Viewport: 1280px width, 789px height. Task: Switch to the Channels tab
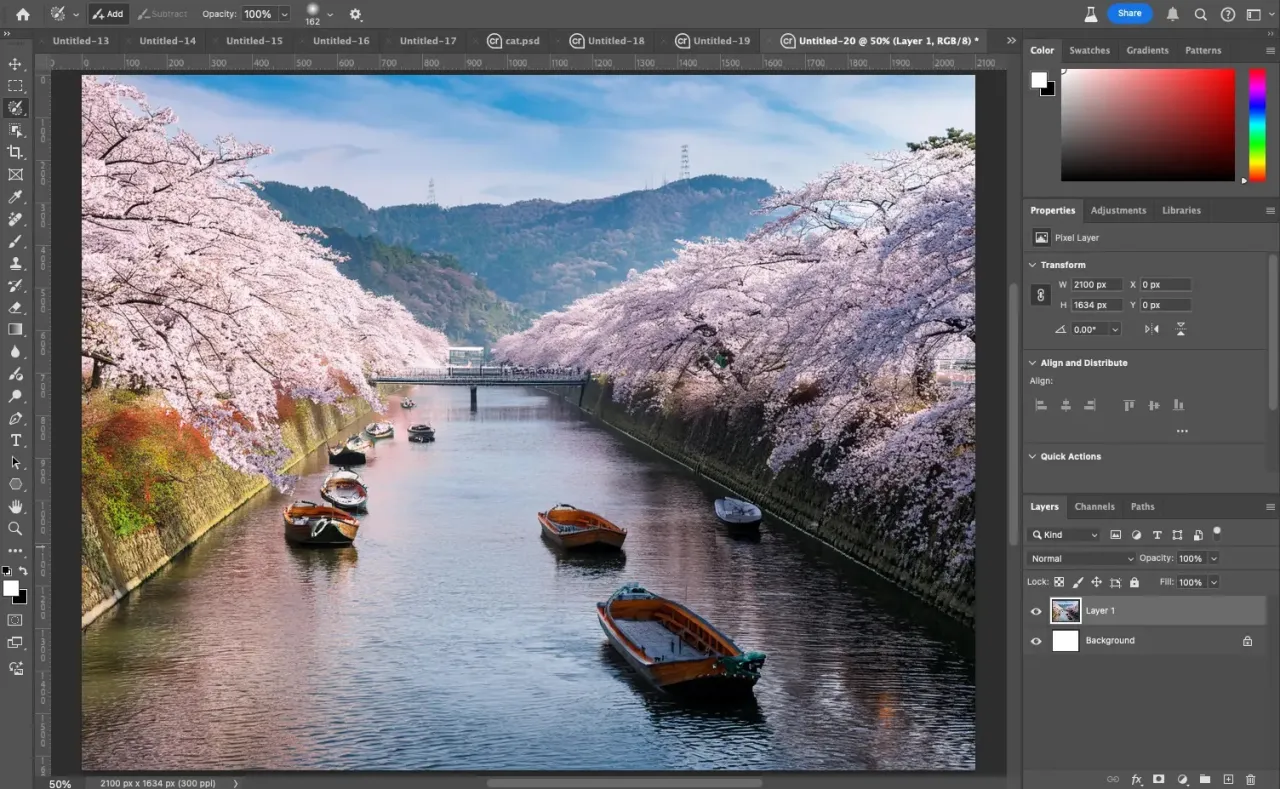(1094, 506)
